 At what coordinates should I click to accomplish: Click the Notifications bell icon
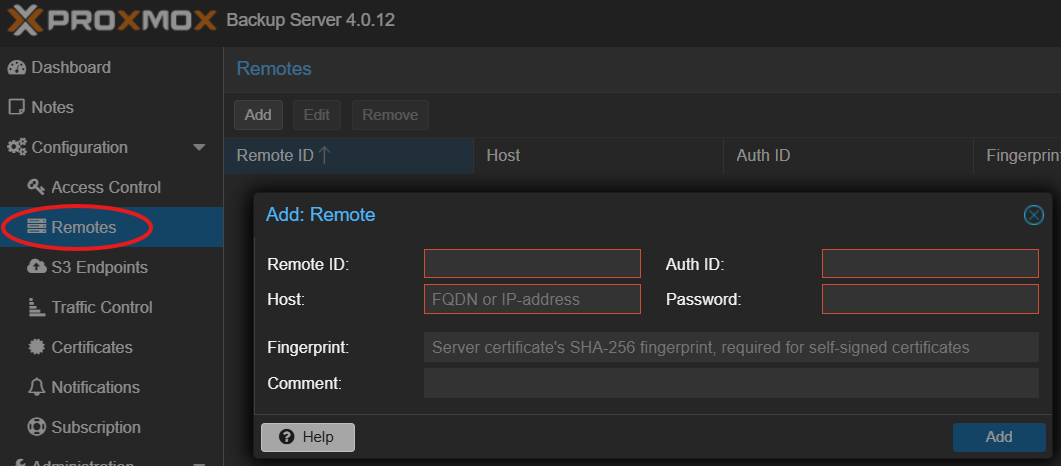coord(37,387)
